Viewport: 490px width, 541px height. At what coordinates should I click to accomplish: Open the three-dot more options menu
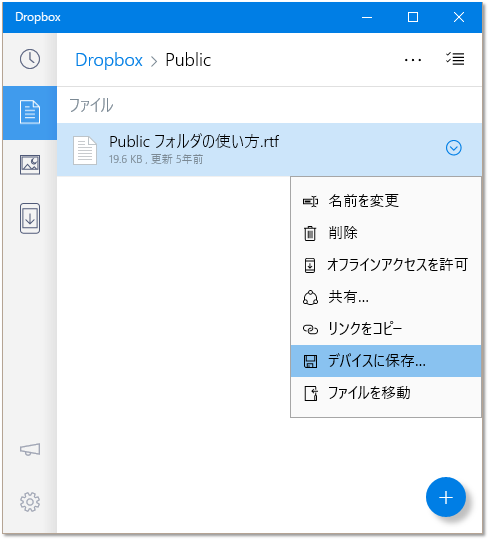tap(413, 60)
